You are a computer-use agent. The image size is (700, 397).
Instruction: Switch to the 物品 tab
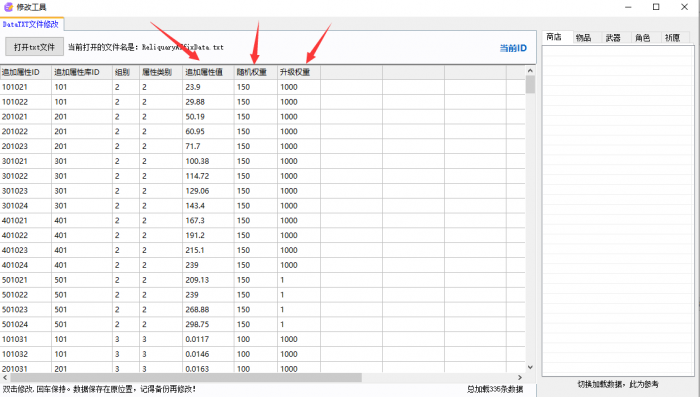(x=583, y=38)
